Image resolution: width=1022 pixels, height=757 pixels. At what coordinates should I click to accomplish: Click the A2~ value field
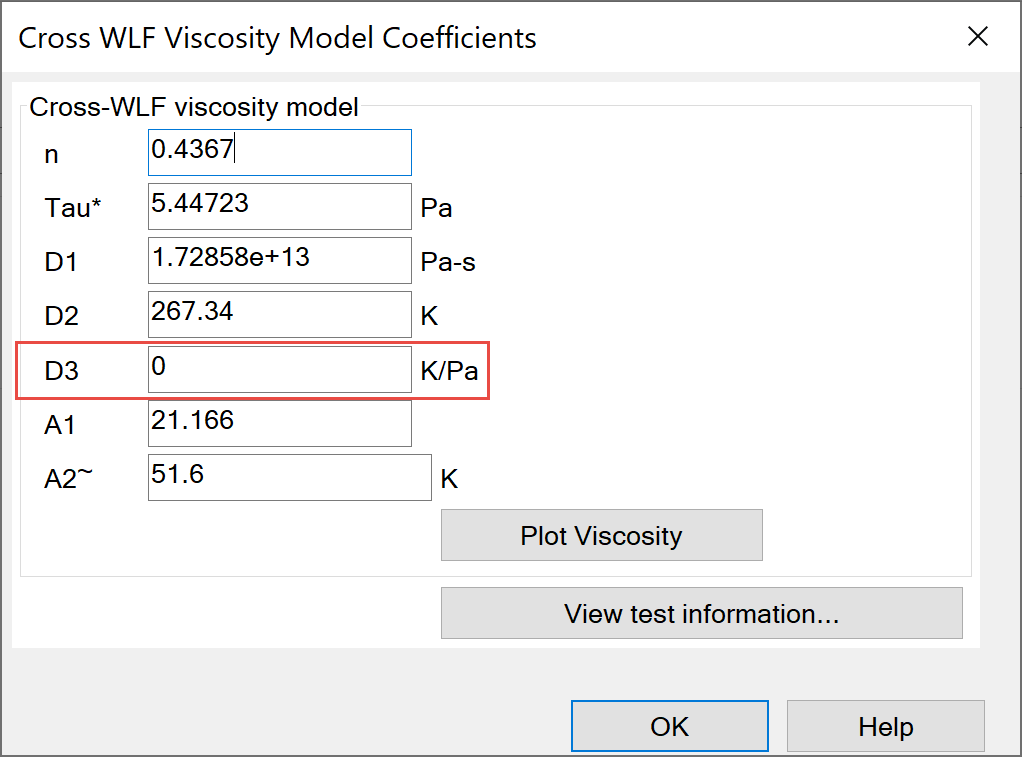click(288, 477)
